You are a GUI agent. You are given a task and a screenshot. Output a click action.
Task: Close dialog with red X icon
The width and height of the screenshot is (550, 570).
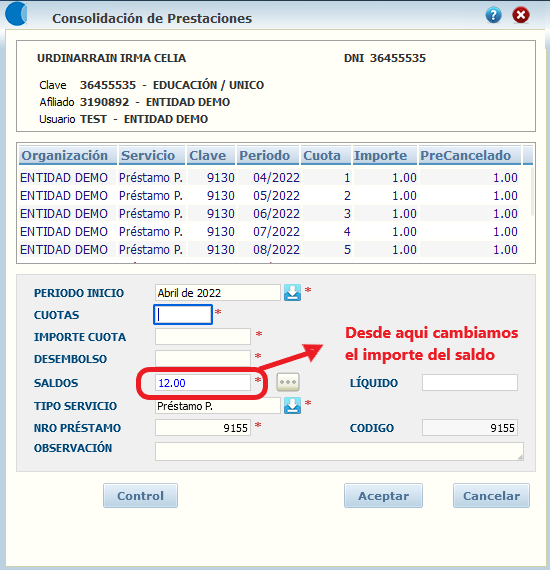click(x=521, y=15)
